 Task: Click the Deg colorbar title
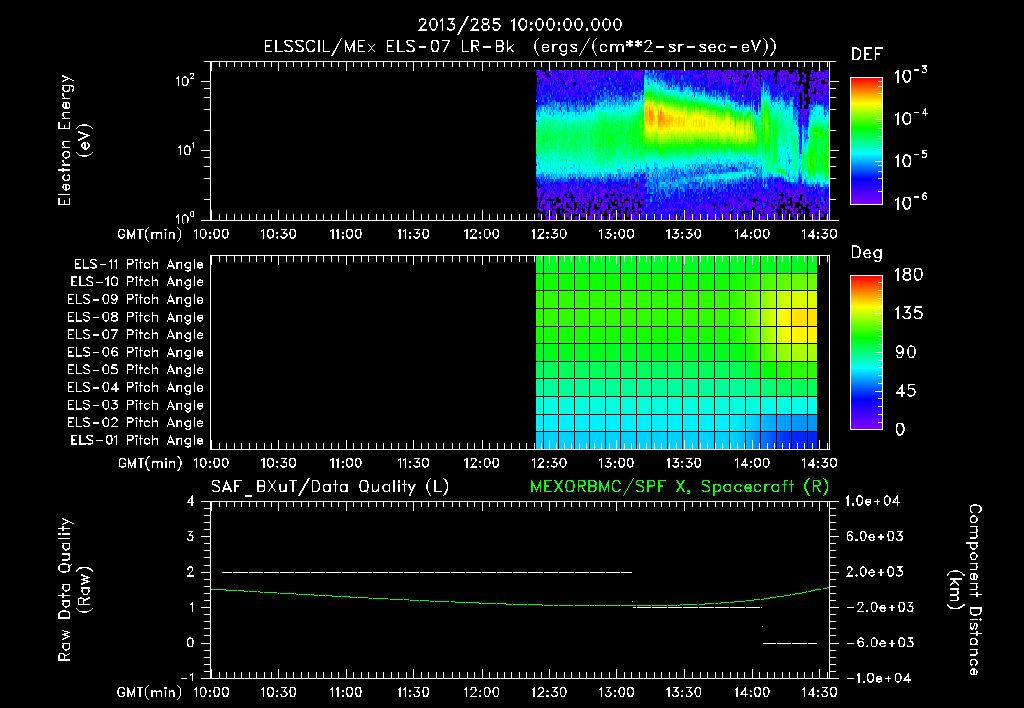click(867, 253)
